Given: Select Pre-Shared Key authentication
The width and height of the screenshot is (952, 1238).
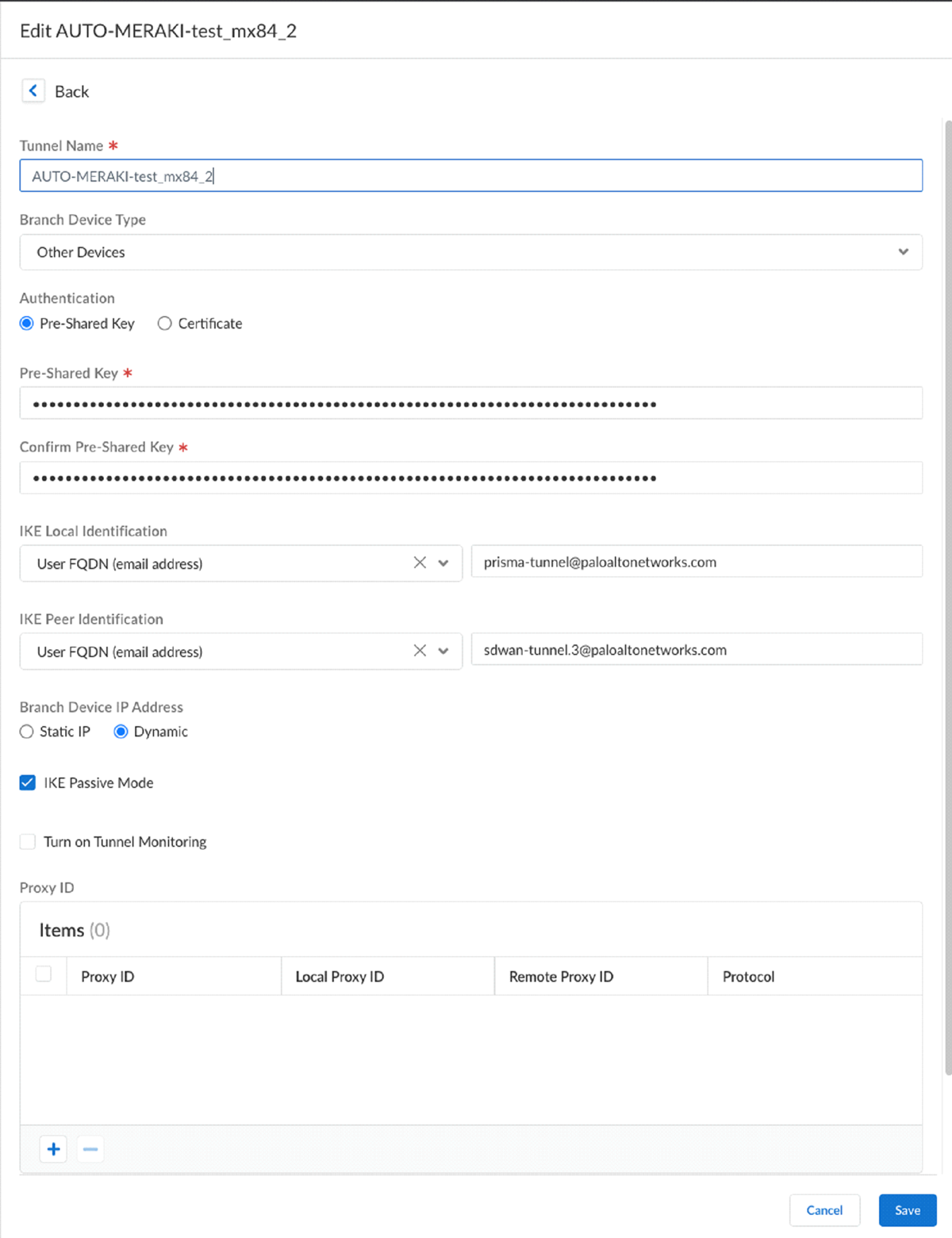Looking at the screenshot, I should tap(27, 324).
